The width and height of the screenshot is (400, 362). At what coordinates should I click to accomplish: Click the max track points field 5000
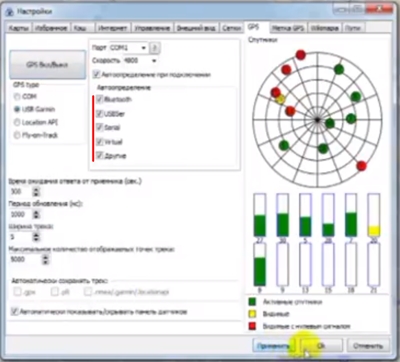click(x=25, y=259)
